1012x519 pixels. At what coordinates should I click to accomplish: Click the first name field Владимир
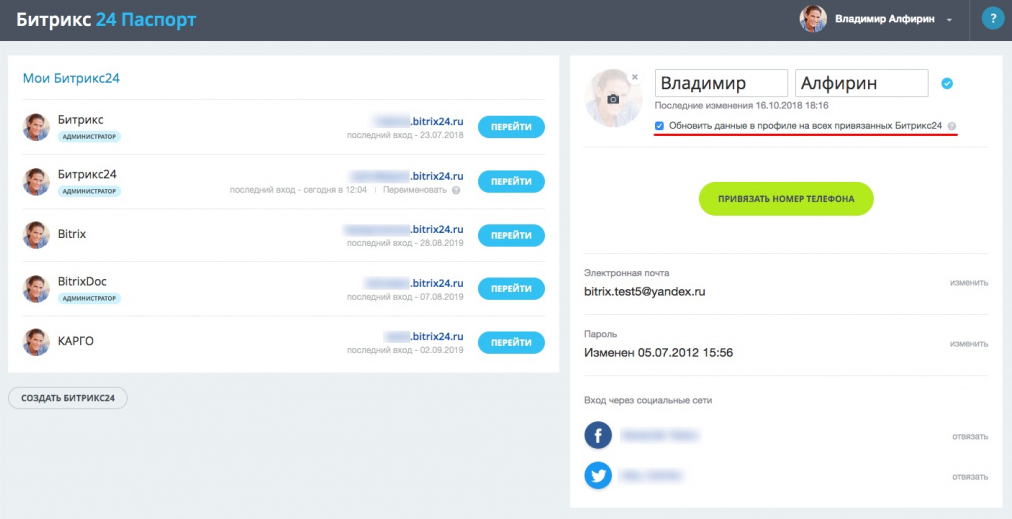pyautogui.click(x=722, y=83)
